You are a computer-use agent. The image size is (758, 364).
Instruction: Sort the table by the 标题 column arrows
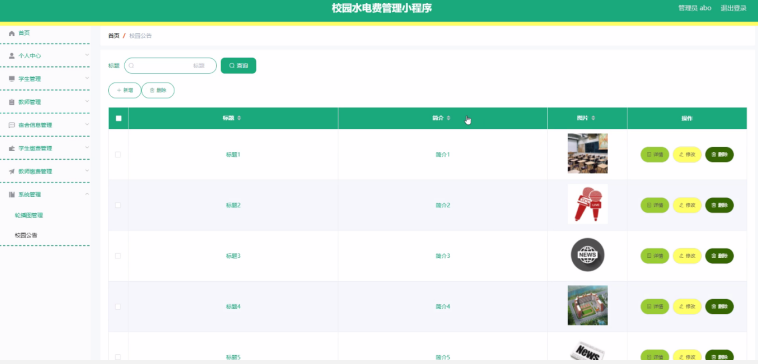[x=239, y=118]
